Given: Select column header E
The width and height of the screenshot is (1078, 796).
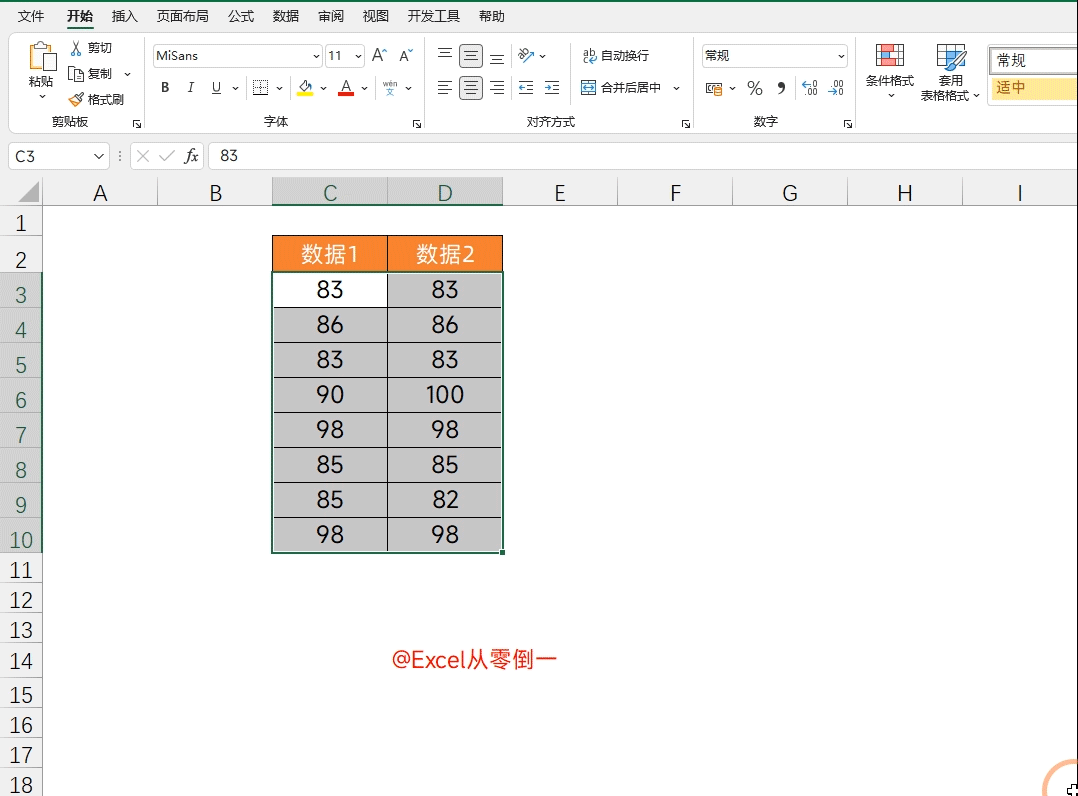Looking at the screenshot, I should tap(560, 193).
